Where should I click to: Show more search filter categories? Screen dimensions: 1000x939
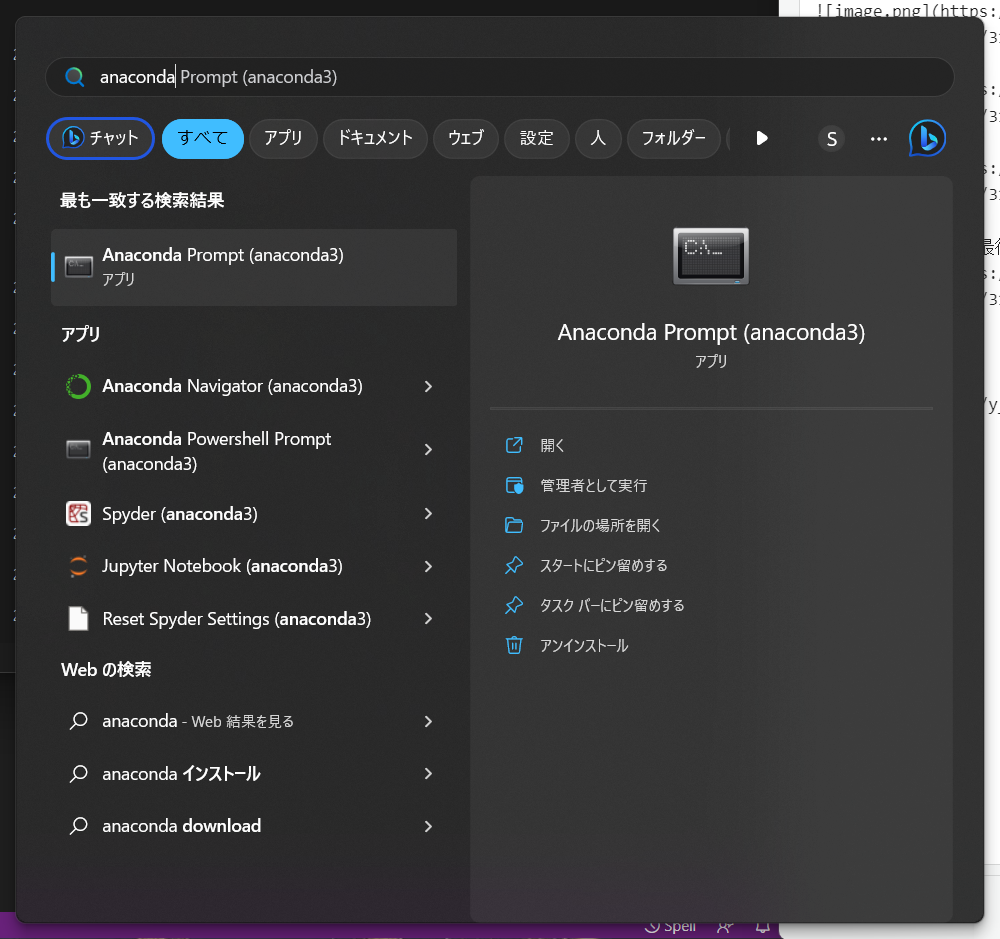(762, 138)
